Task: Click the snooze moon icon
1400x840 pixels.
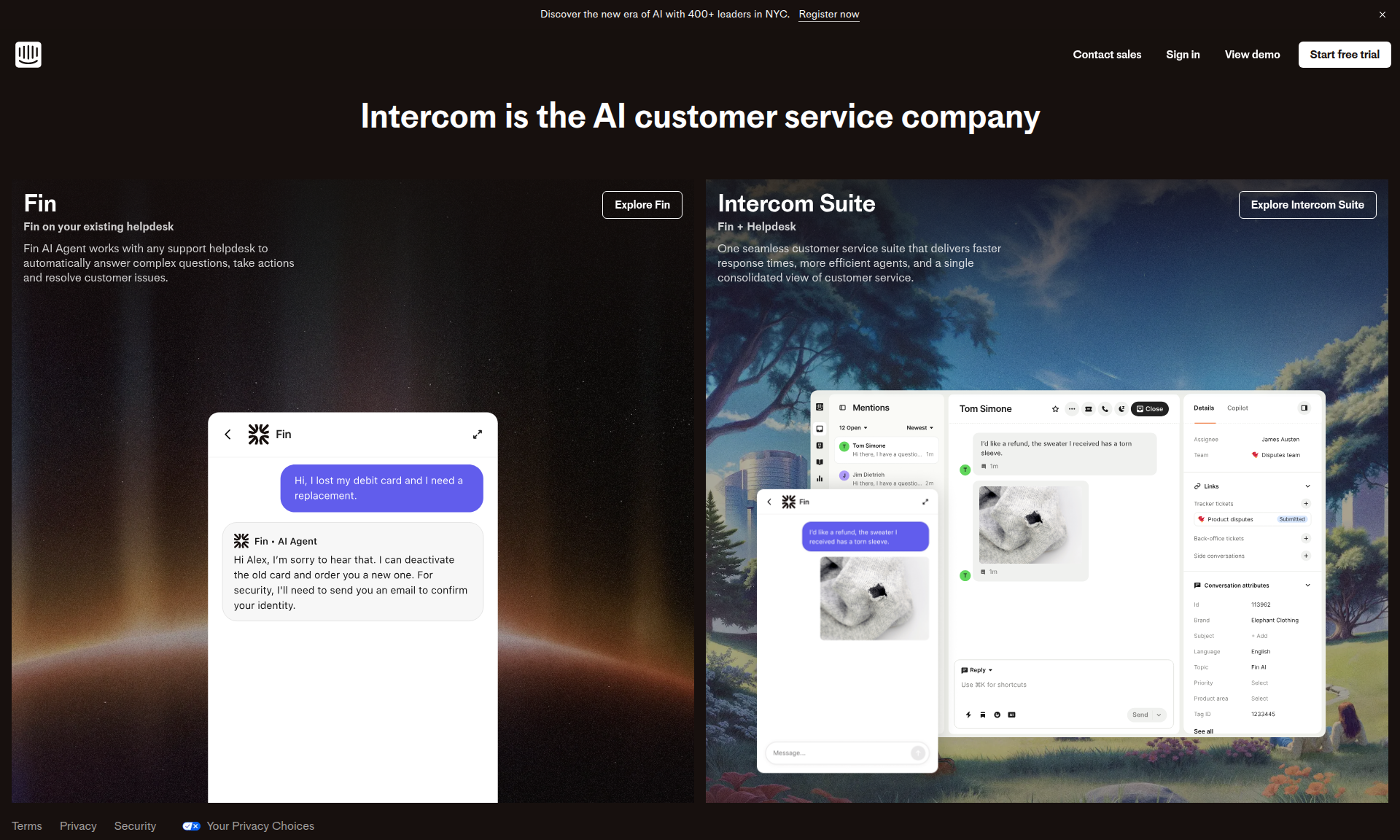Action: (1122, 409)
